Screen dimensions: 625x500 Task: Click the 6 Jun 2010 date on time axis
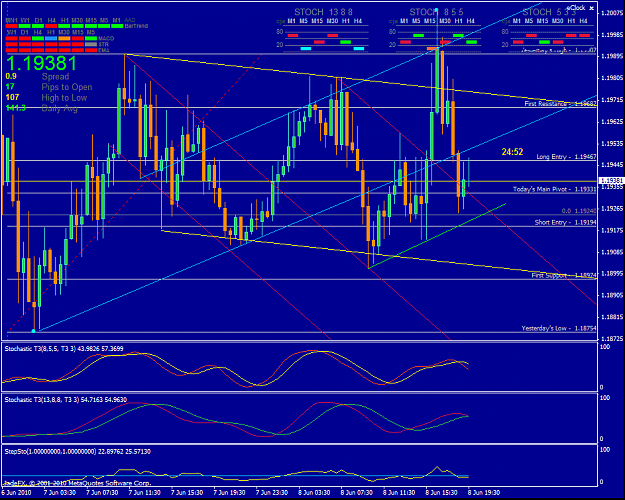[x=16, y=492]
